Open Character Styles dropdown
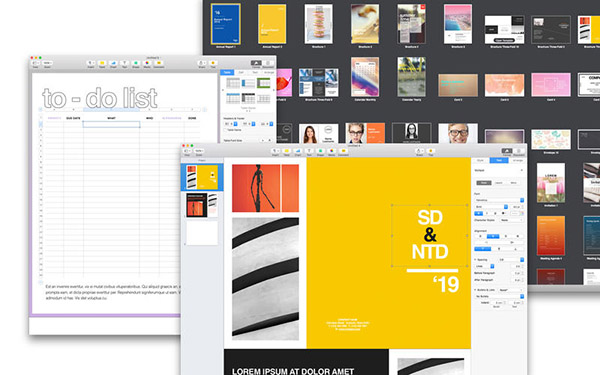600x375 pixels. 512,220
